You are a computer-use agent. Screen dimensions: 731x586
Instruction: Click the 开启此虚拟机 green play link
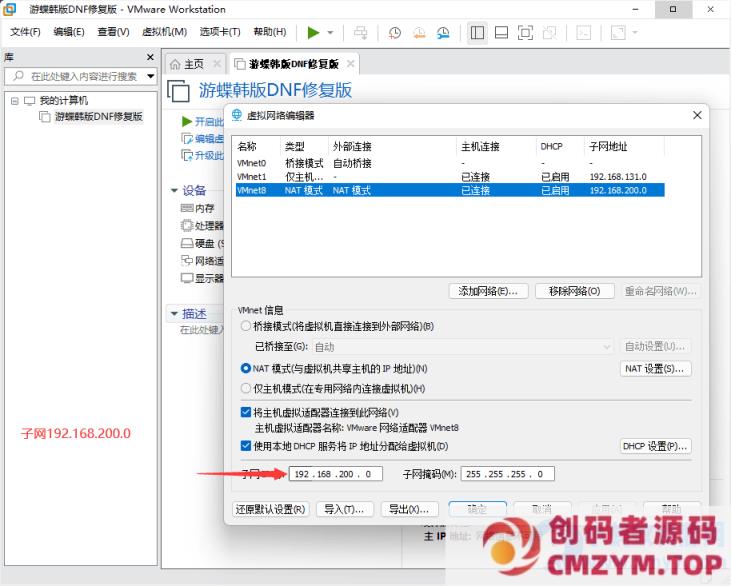[202, 122]
